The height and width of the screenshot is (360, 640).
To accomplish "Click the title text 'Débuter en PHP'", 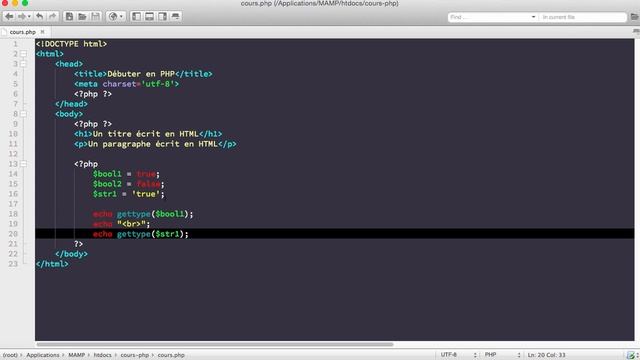I will point(141,74).
